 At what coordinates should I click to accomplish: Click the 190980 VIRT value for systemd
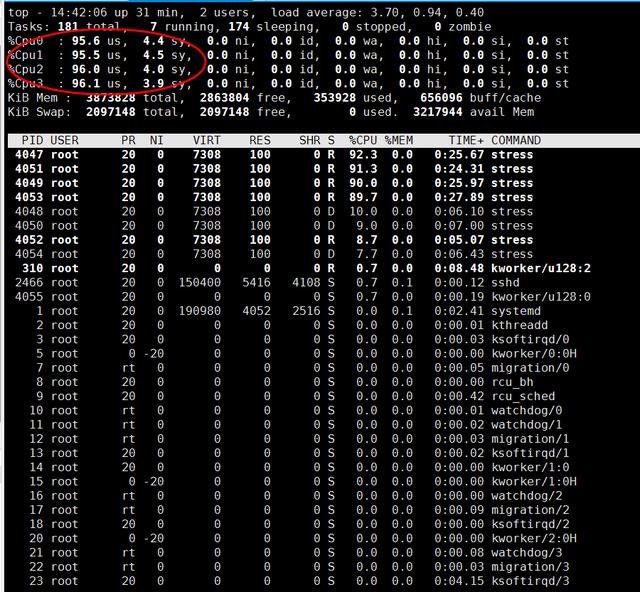coord(200,311)
